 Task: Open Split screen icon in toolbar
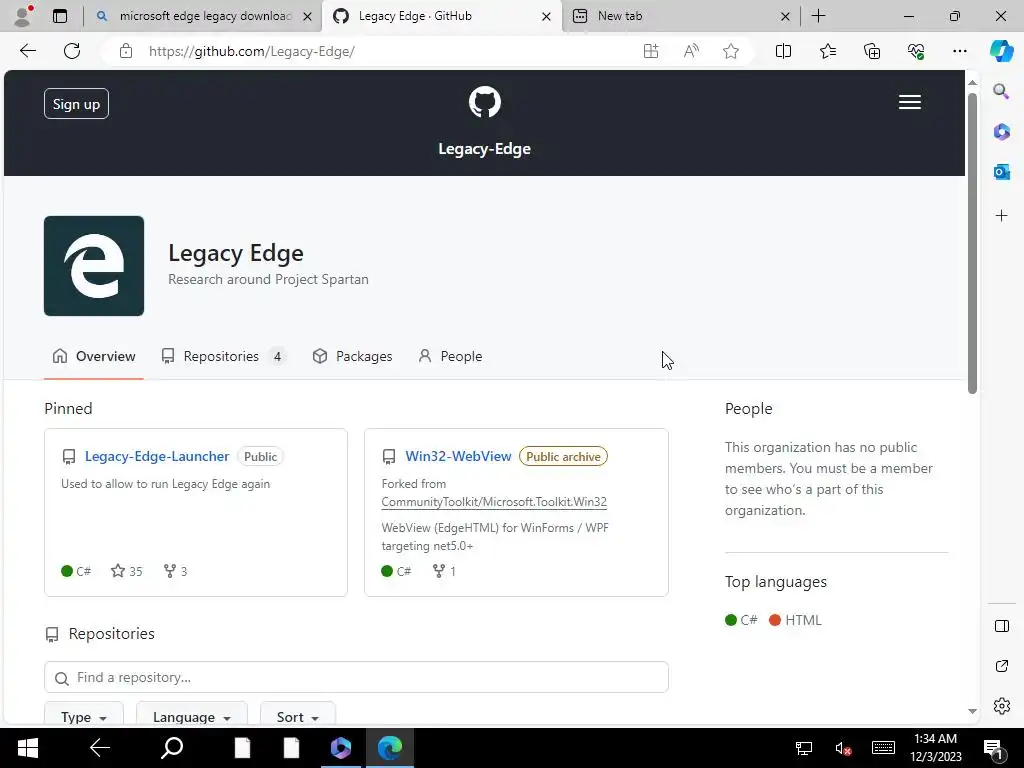pyautogui.click(x=783, y=51)
